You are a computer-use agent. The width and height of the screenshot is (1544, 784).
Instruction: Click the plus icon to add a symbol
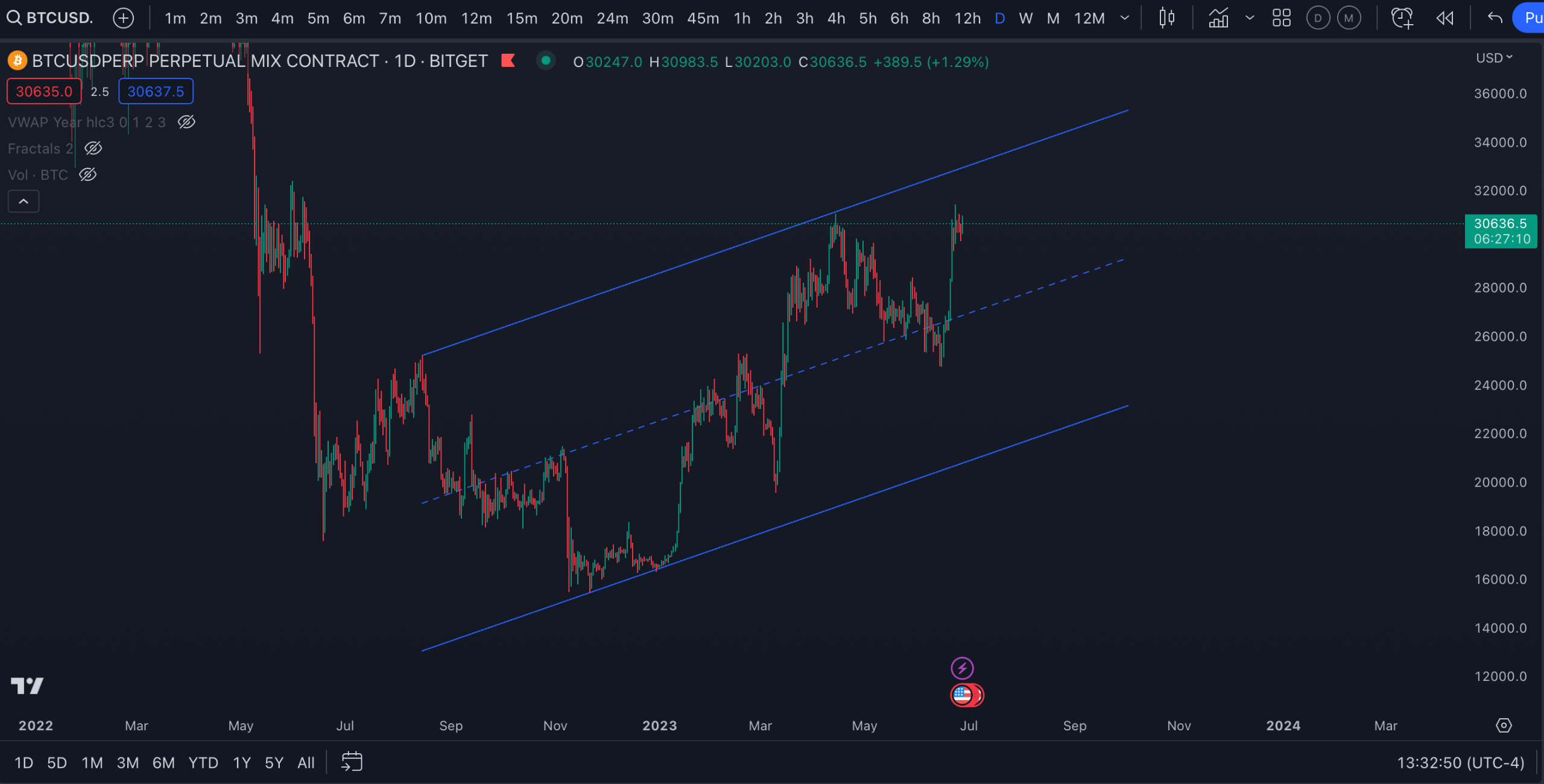coord(124,18)
